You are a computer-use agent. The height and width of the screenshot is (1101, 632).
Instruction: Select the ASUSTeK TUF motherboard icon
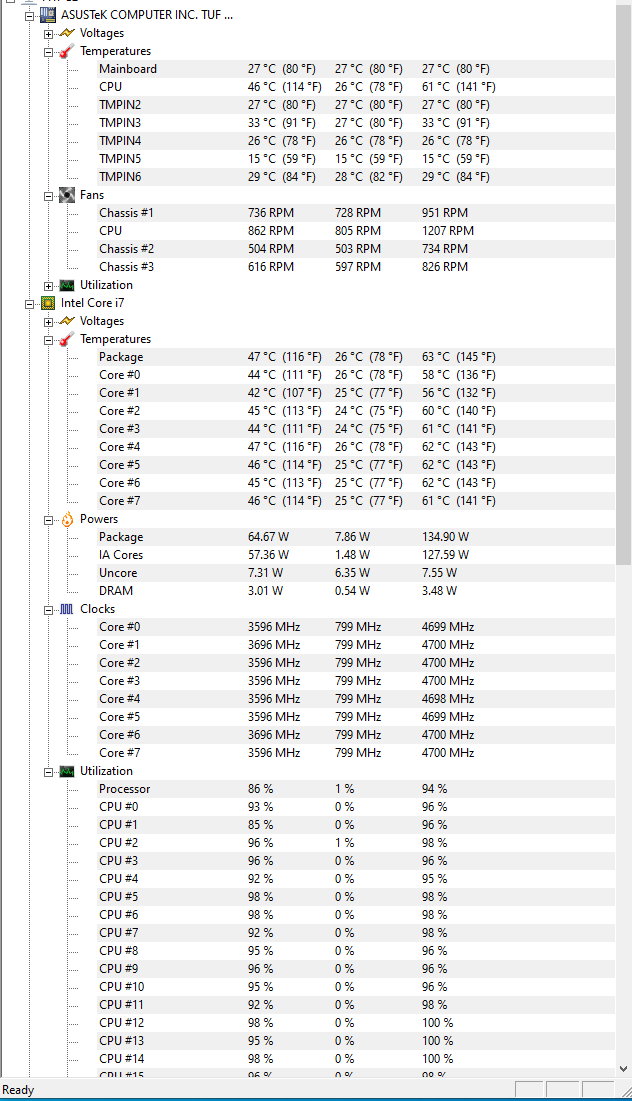pos(46,14)
